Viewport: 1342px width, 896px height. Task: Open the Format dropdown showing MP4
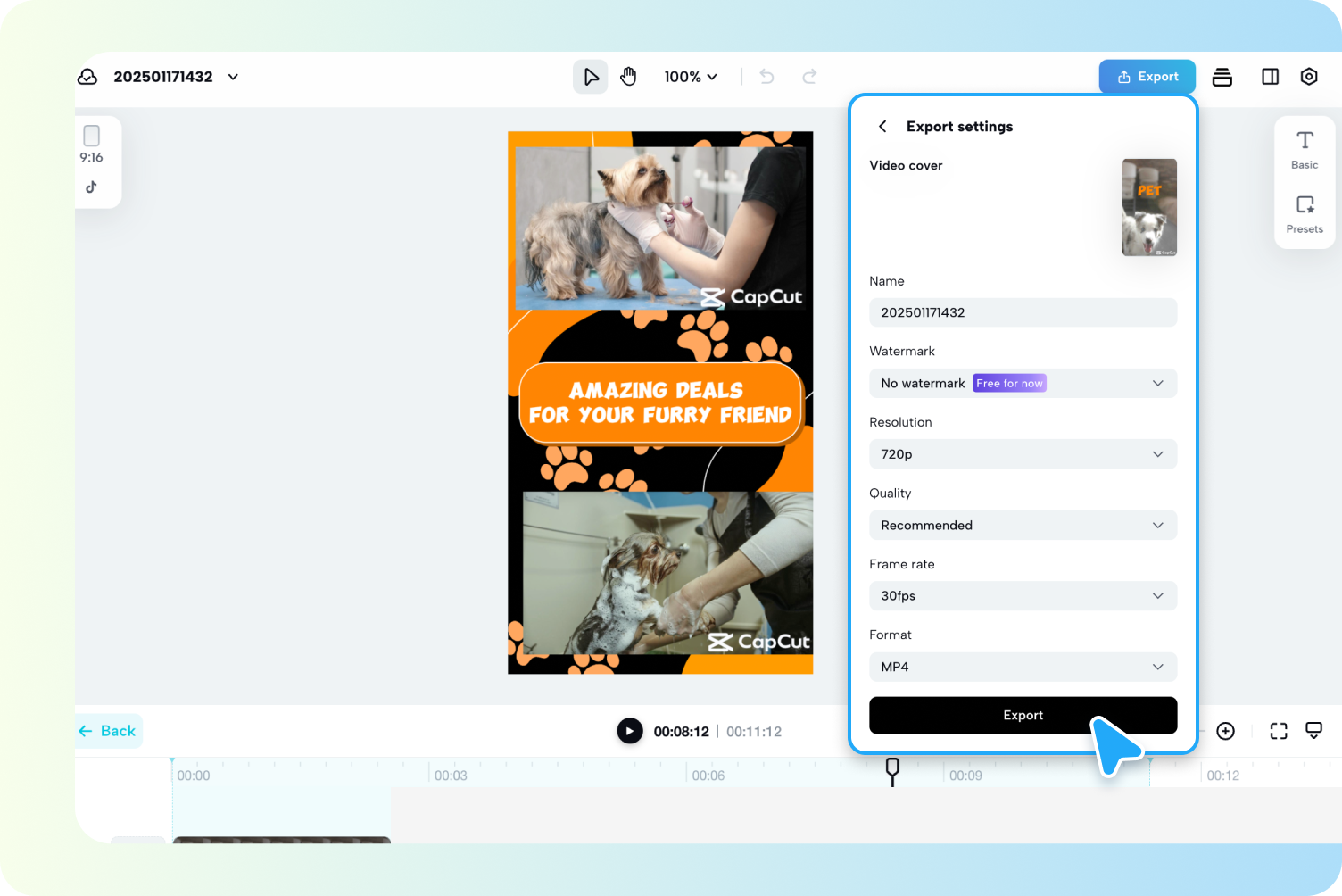1023,667
